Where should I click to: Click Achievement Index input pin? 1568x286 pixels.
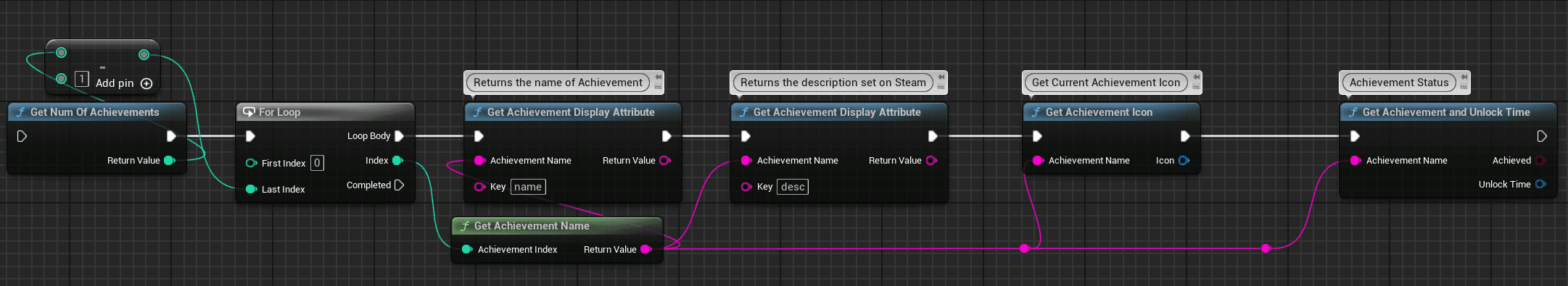click(x=467, y=249)
